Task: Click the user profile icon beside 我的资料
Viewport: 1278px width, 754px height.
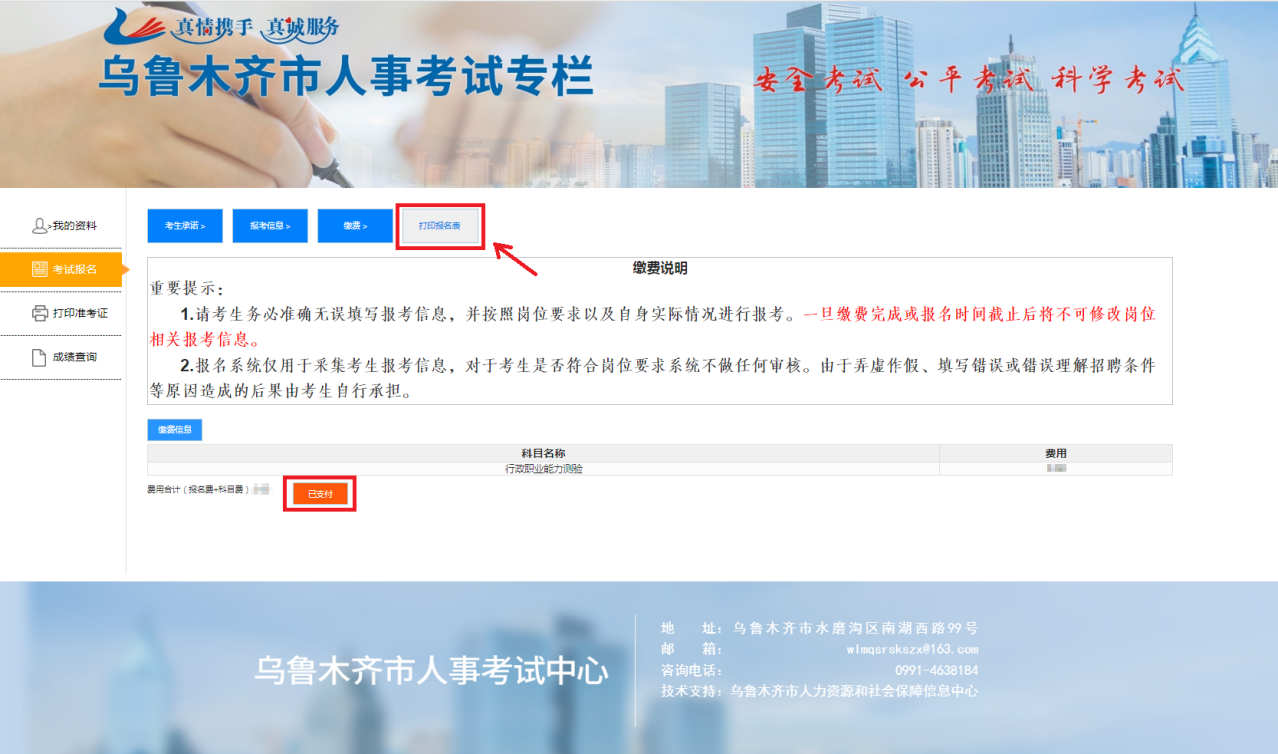Action: click(39, 226)
